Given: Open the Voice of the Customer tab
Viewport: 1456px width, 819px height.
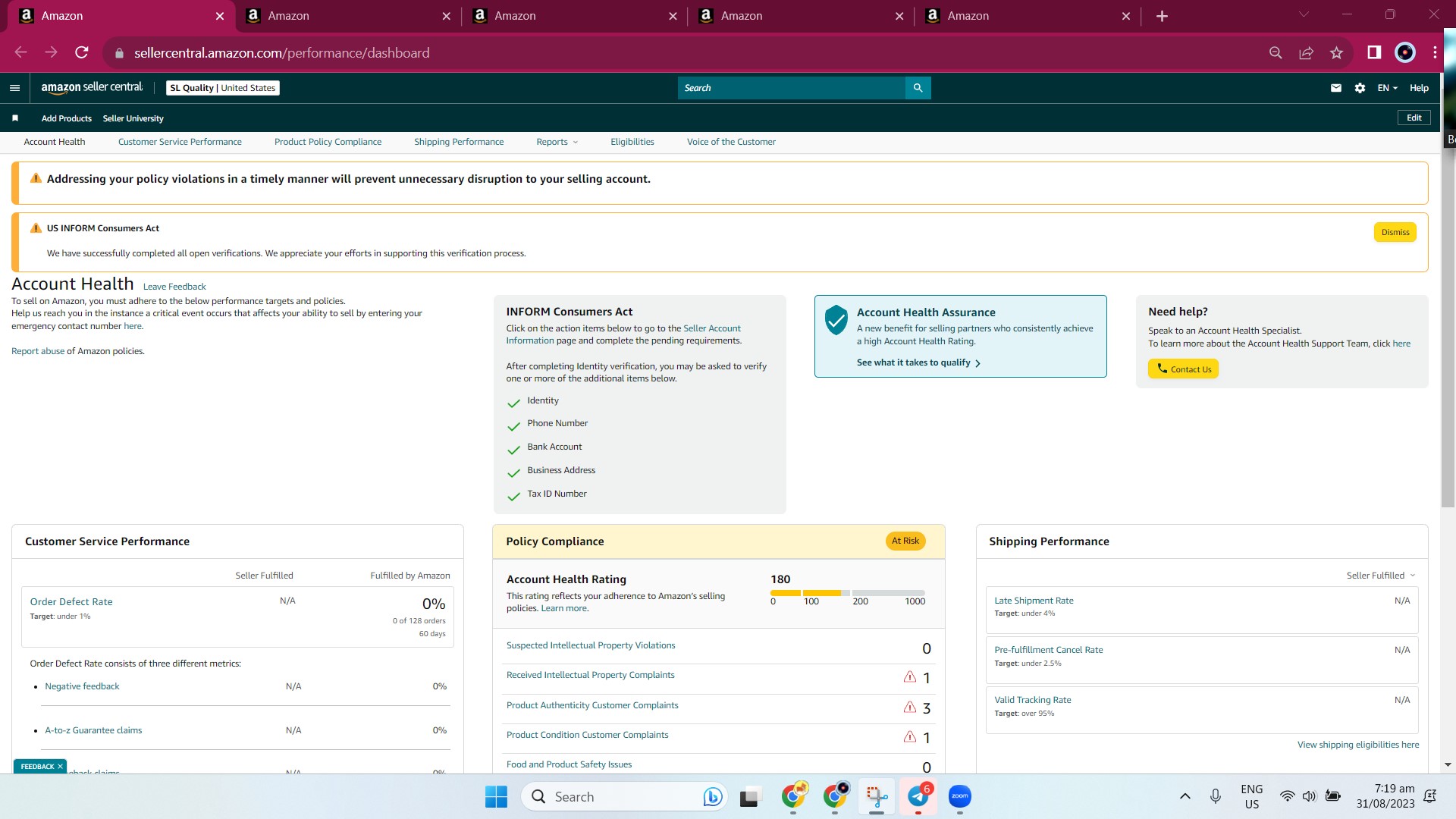Looking at the screenshot, I should (x=731, y=142).
